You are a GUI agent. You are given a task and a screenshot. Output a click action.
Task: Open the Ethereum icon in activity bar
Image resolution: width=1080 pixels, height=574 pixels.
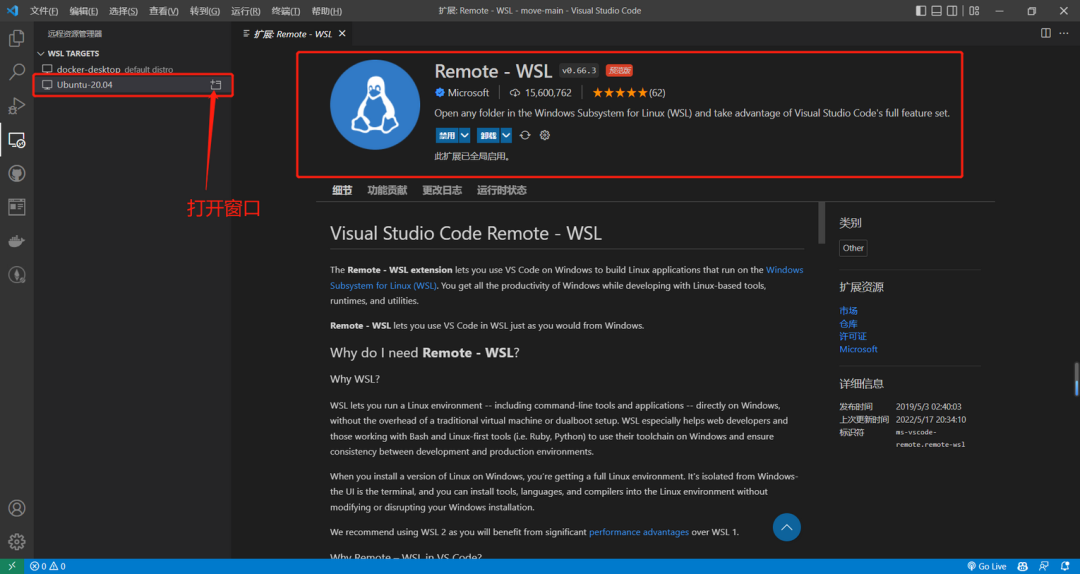pos(17,275)
